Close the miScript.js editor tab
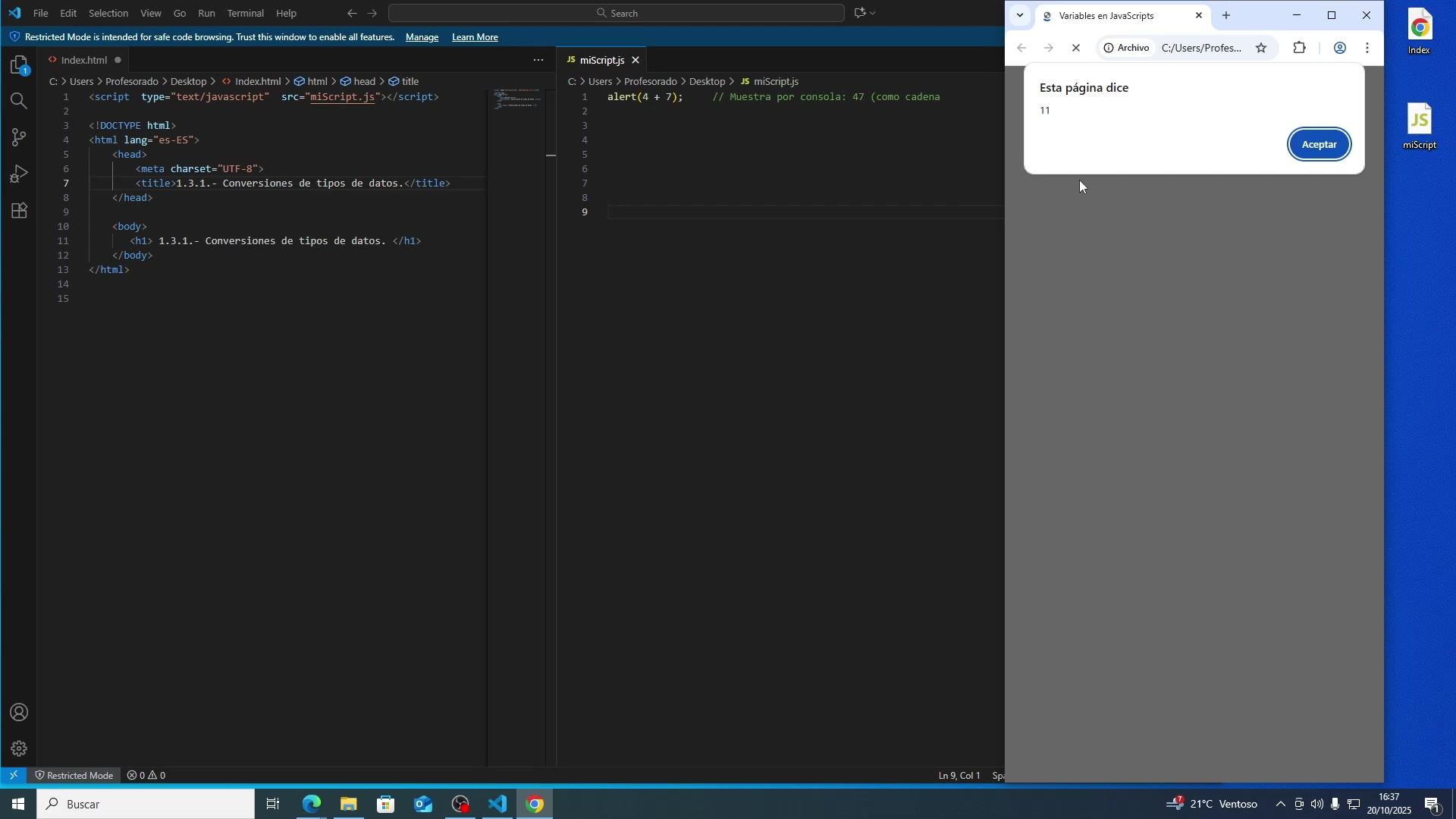Image resolution: width=1456 pixels, height=819 pixels. point(635,60)
